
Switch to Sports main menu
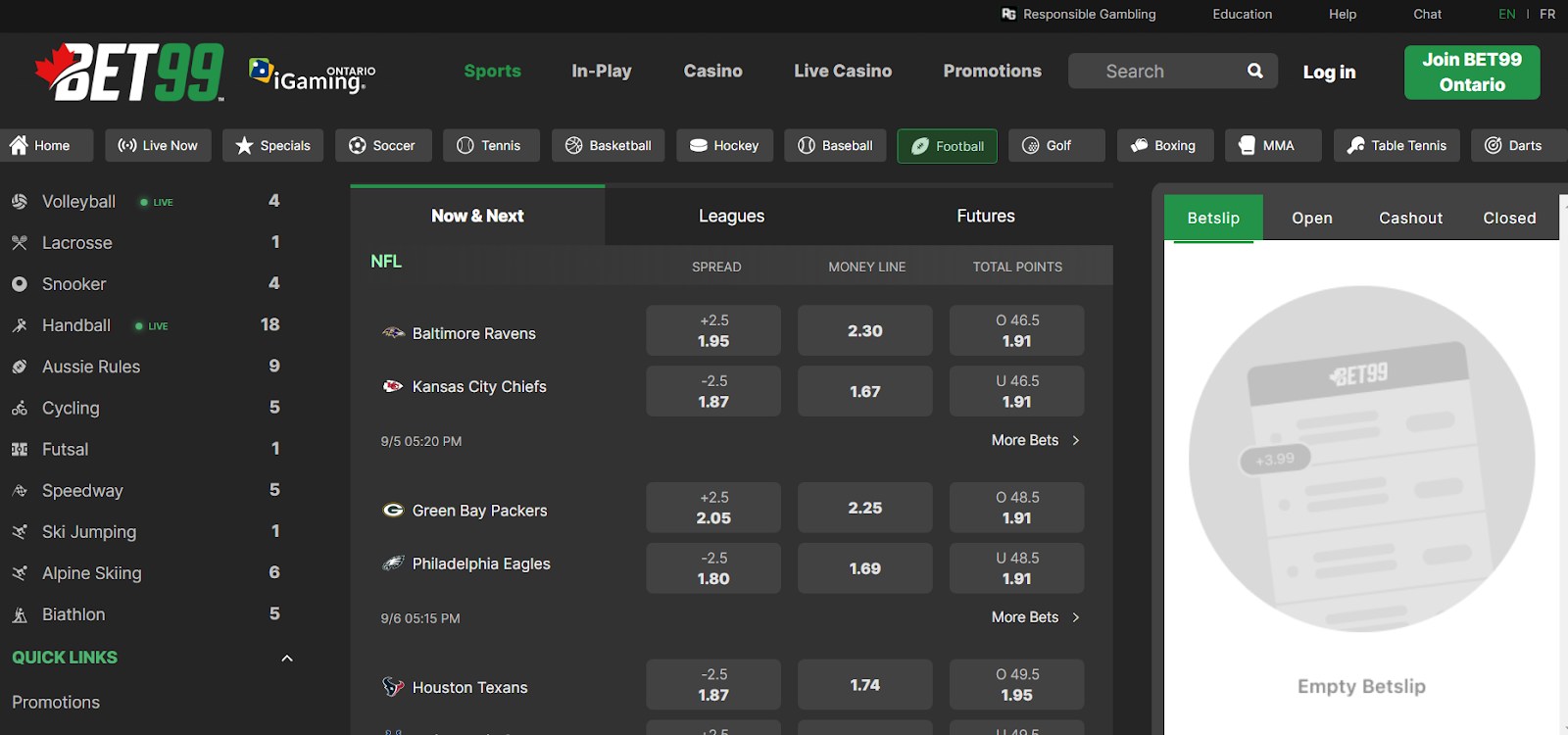point(492,71)
